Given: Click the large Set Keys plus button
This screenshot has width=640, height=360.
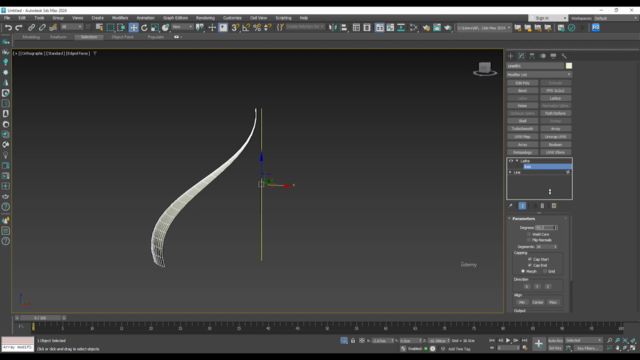Looking at the screenshot, I should coord(539,344).
